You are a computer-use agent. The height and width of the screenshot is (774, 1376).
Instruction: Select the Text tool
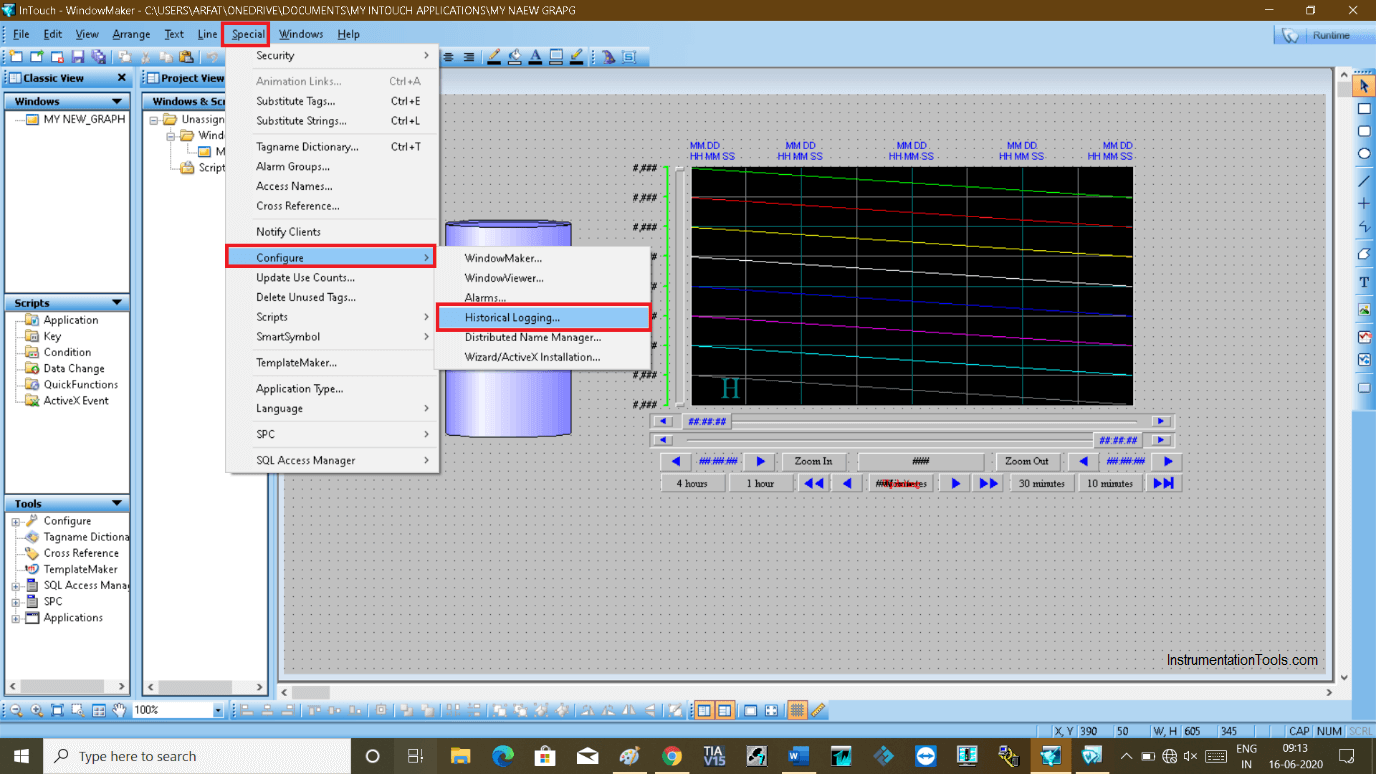click(x=1364, y=282)
